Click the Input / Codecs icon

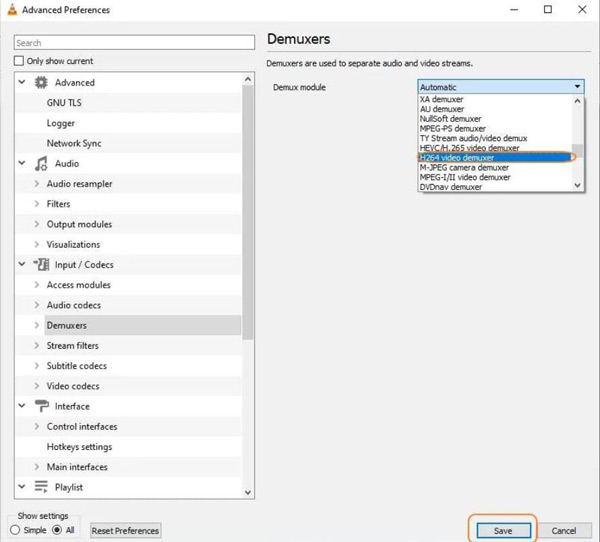pyautogui.click(x=41, y=264)
